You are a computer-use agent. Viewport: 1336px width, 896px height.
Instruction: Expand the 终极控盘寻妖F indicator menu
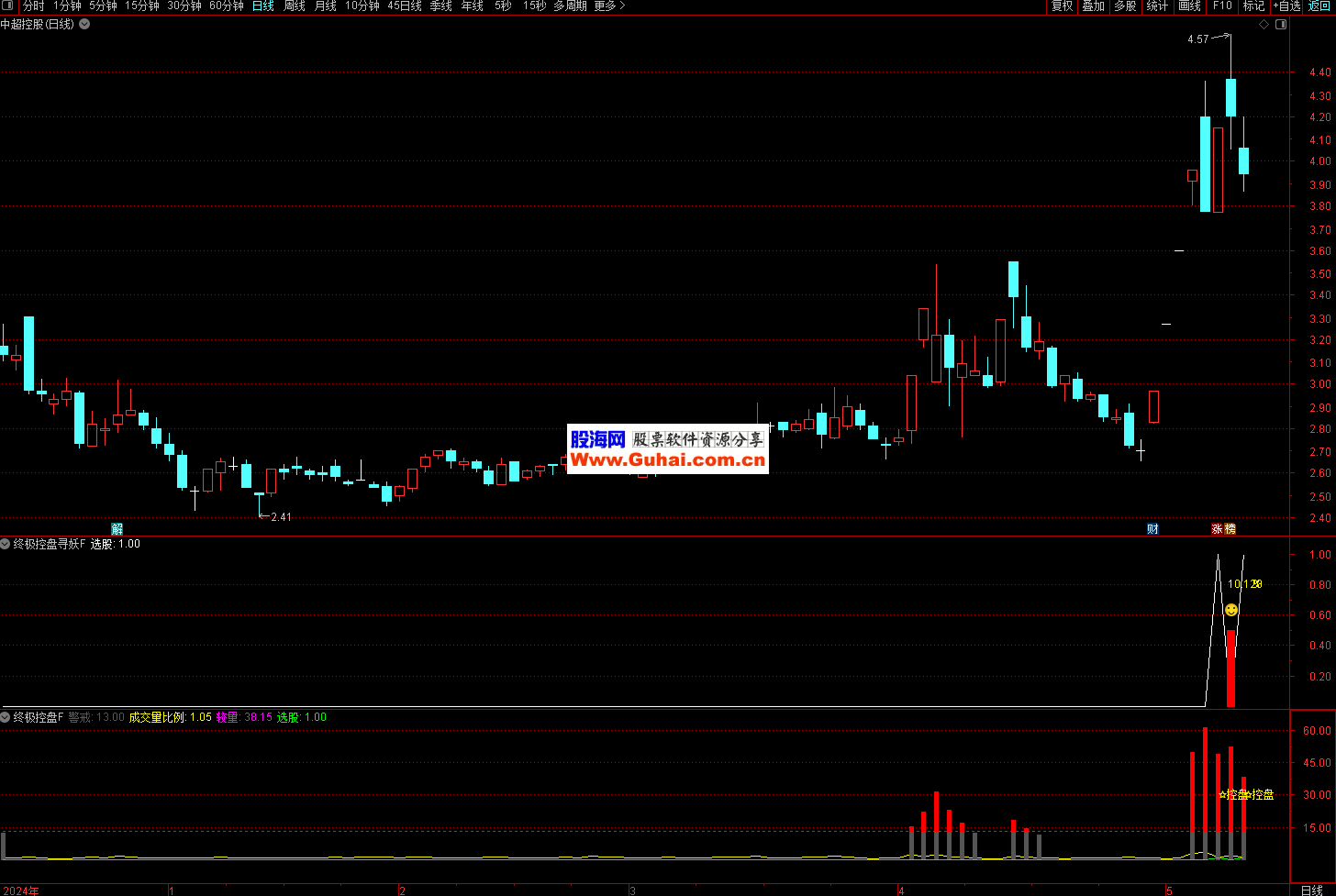6,544
